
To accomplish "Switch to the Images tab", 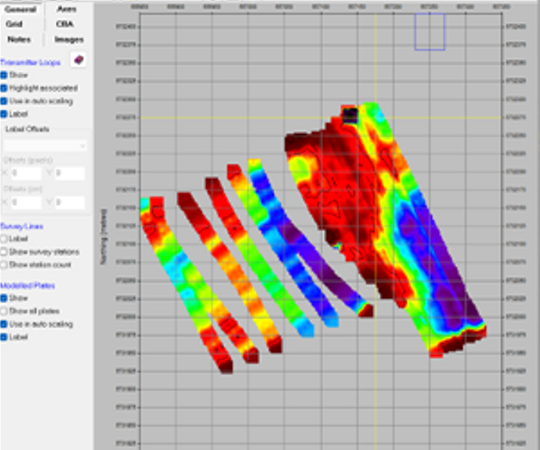I will (69, 40).
